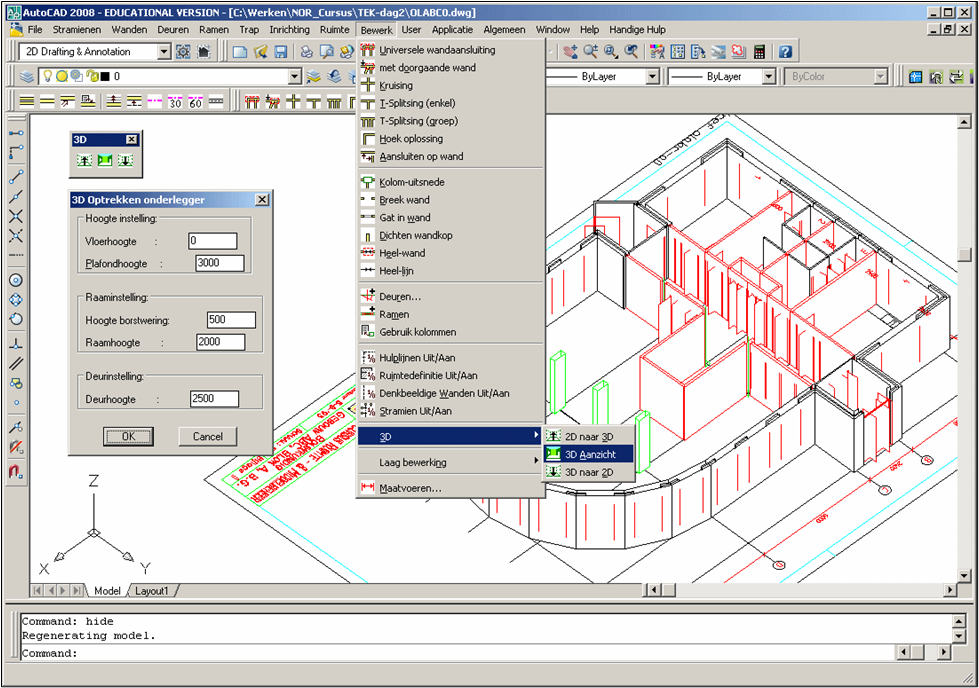Switch to the Layout1 tab
This screenshot has width=979, height=688.
(152, 591)
